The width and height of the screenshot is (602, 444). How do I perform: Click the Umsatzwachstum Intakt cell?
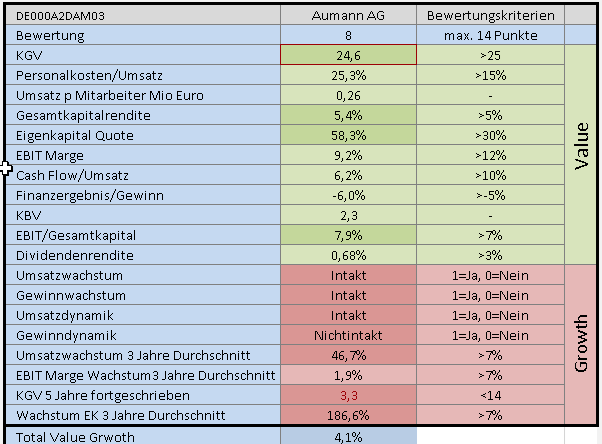click(348, 275)
